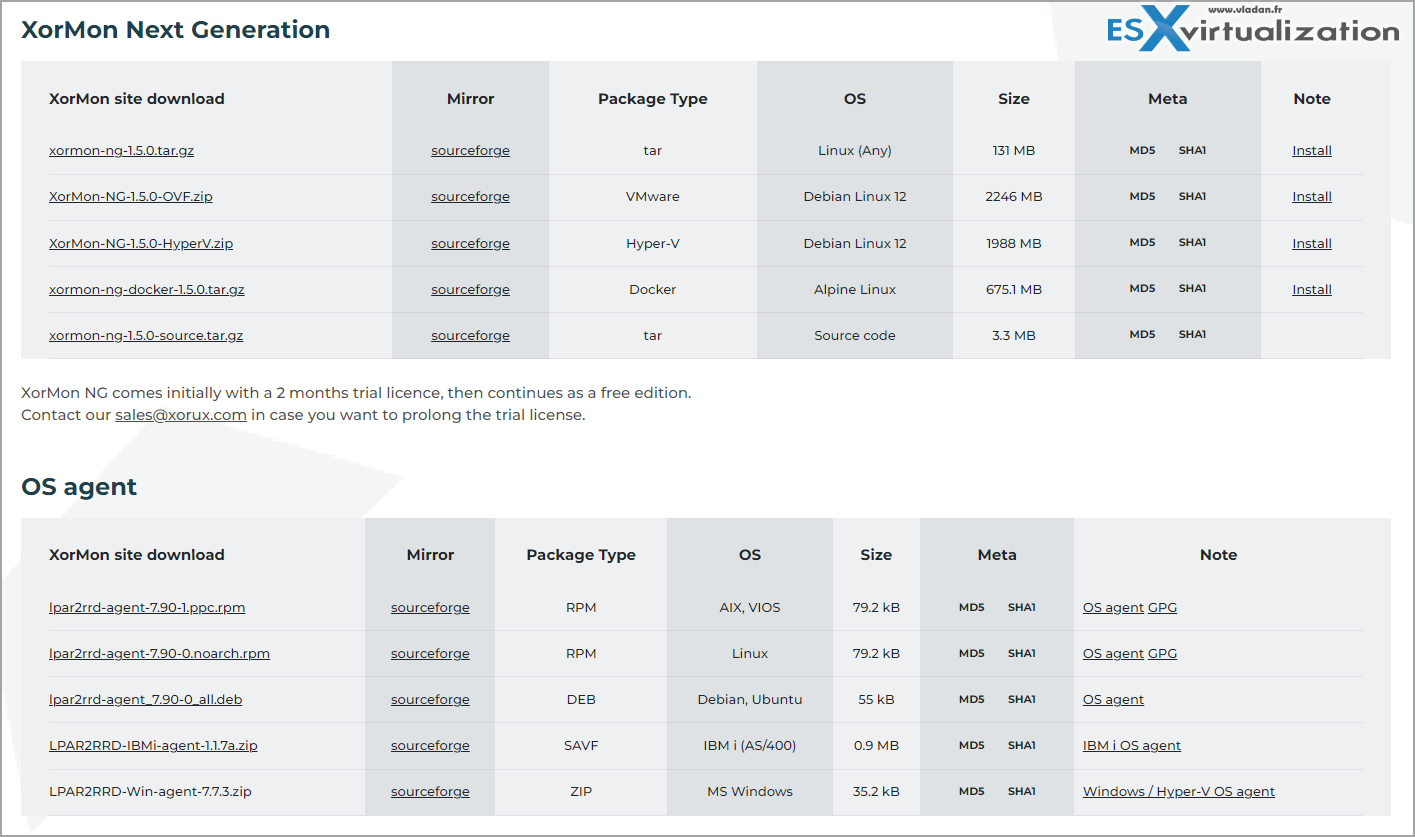
Task: Open the LPAR2RRD-IBMi-agent-1.1.7a.zip link
Action: pyautogui.click(x=153, y=746)
